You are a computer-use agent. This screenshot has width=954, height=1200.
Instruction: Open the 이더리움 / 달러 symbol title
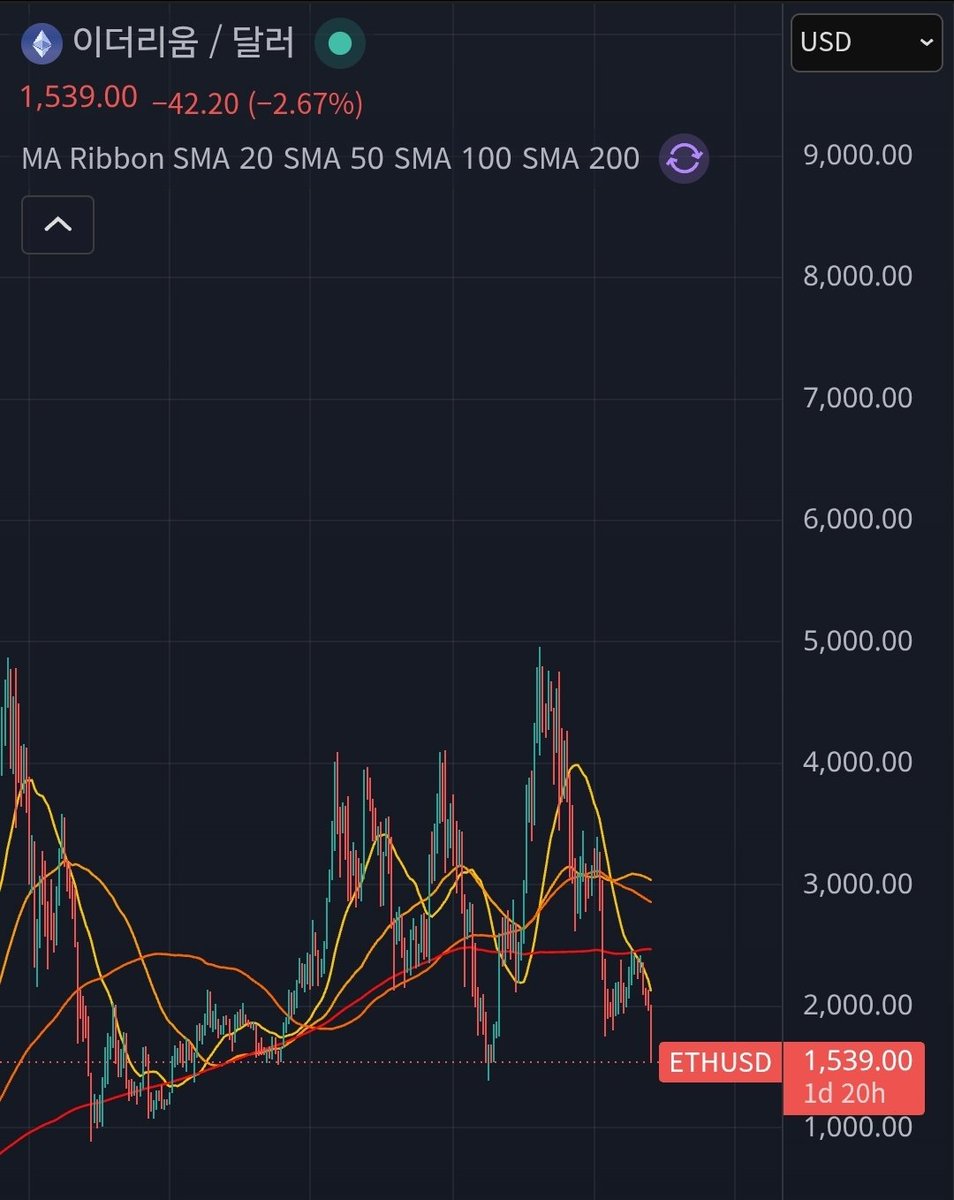pos(184,43)
